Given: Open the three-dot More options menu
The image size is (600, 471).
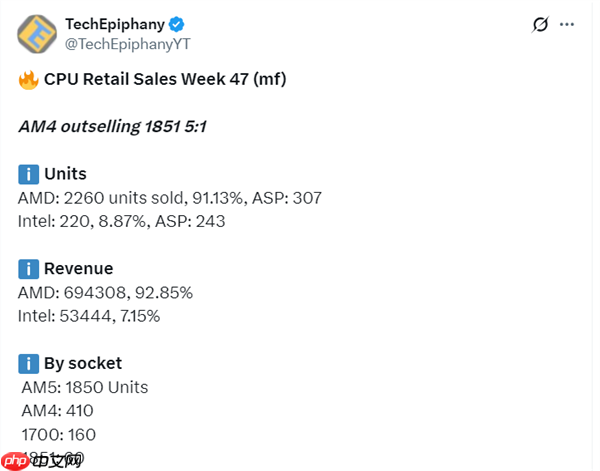Looking at the screenshot, I should coord(568,24).
